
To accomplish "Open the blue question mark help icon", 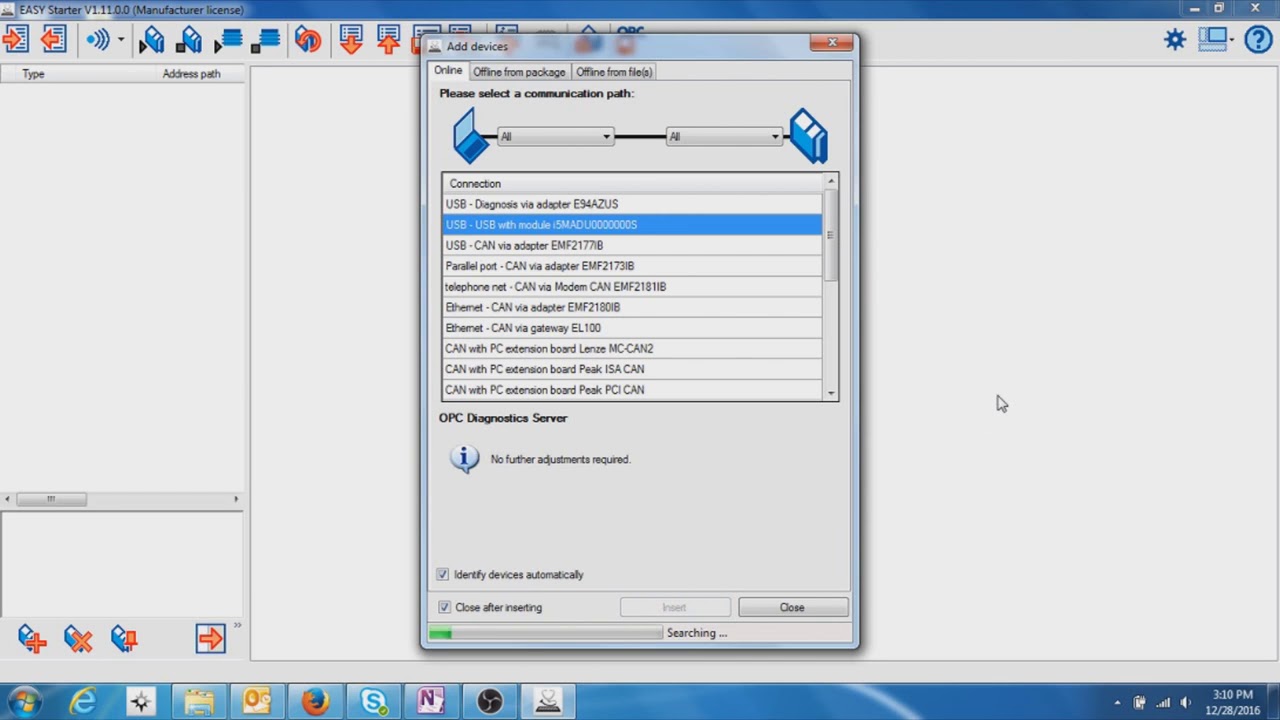I will 1258,40.
